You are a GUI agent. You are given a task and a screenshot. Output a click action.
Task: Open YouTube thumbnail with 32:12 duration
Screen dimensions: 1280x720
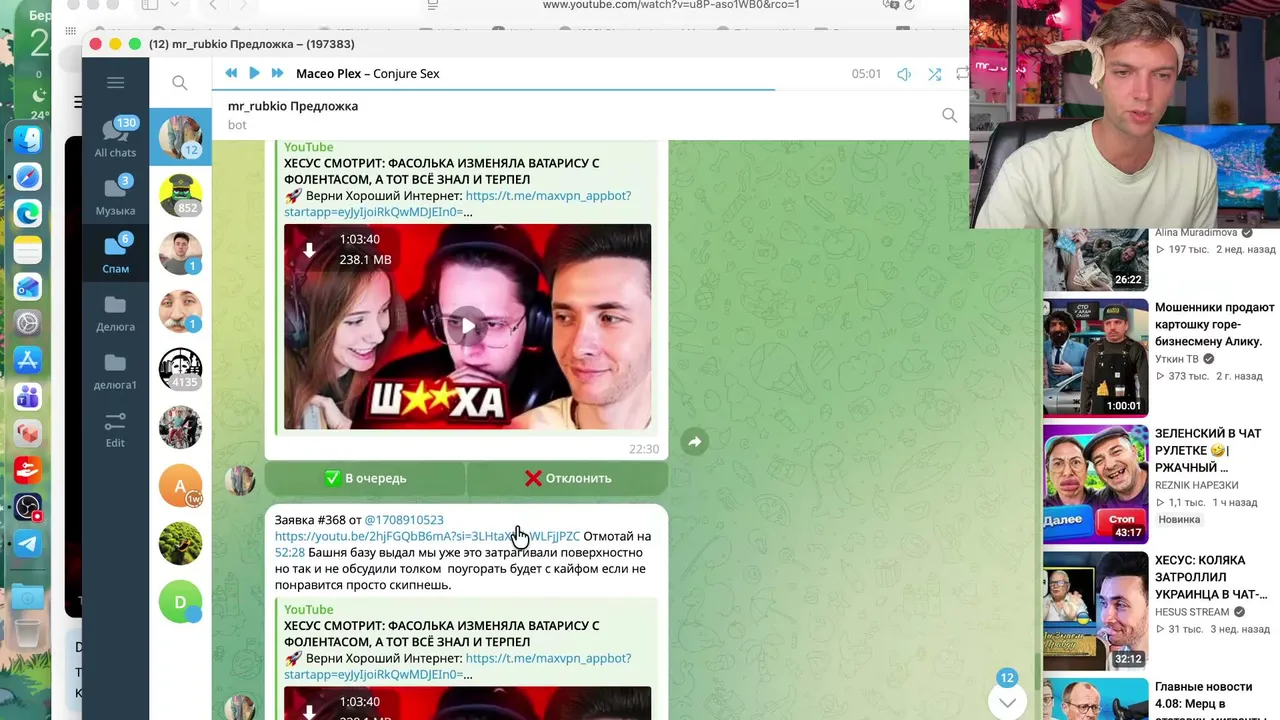click(1095, 611)
